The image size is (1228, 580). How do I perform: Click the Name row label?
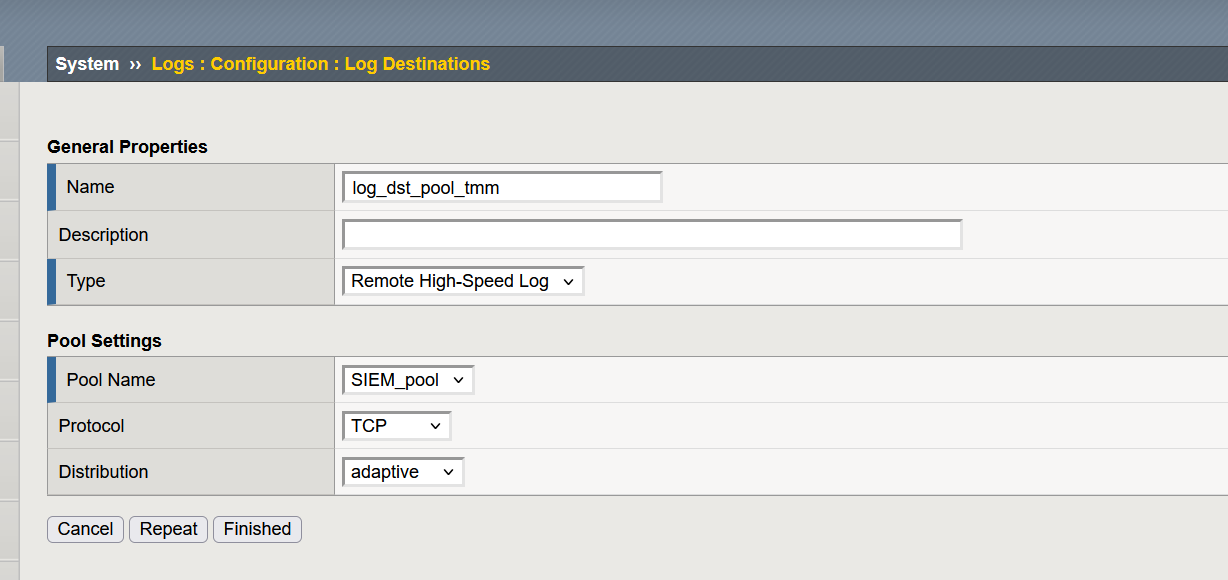pyautogui.click(x=90, y=187)
